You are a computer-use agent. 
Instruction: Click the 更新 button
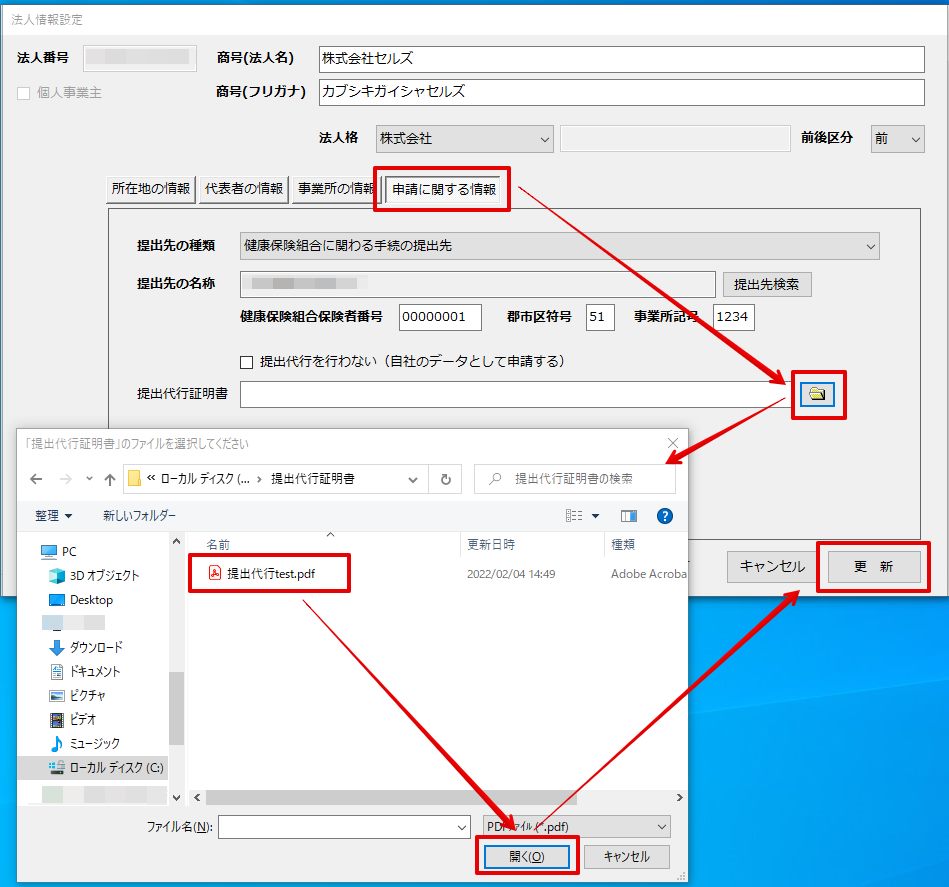873,567
